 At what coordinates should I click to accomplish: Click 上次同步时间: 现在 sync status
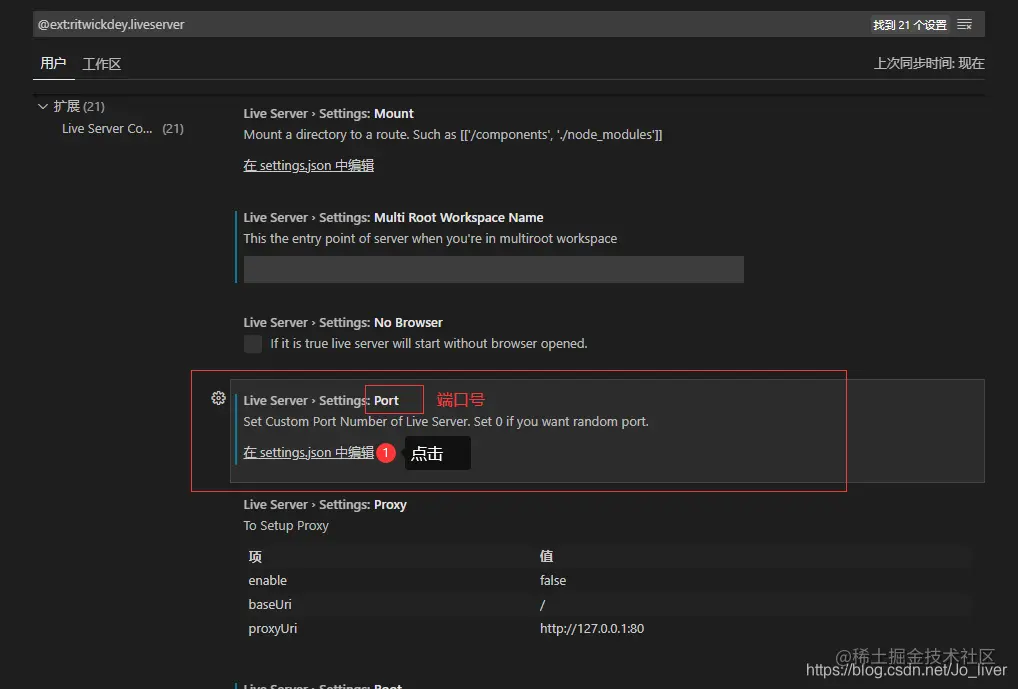click(929, 64)
